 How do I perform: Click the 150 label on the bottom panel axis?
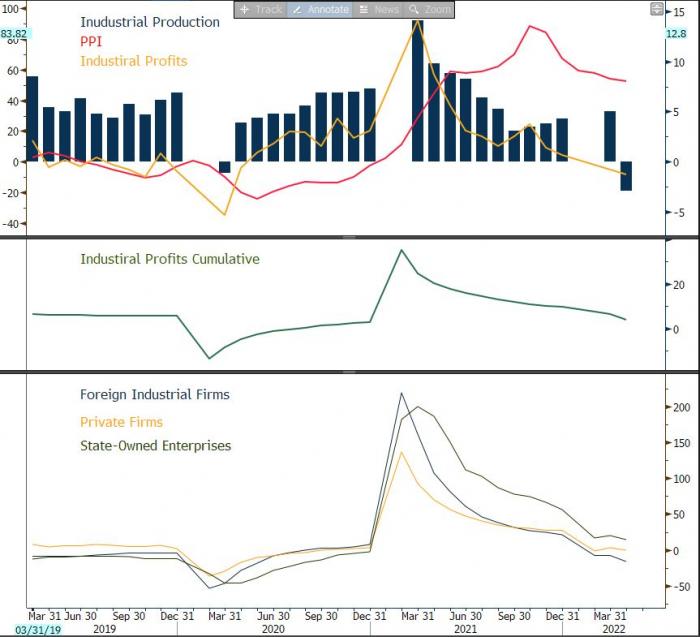pos(682,443)
